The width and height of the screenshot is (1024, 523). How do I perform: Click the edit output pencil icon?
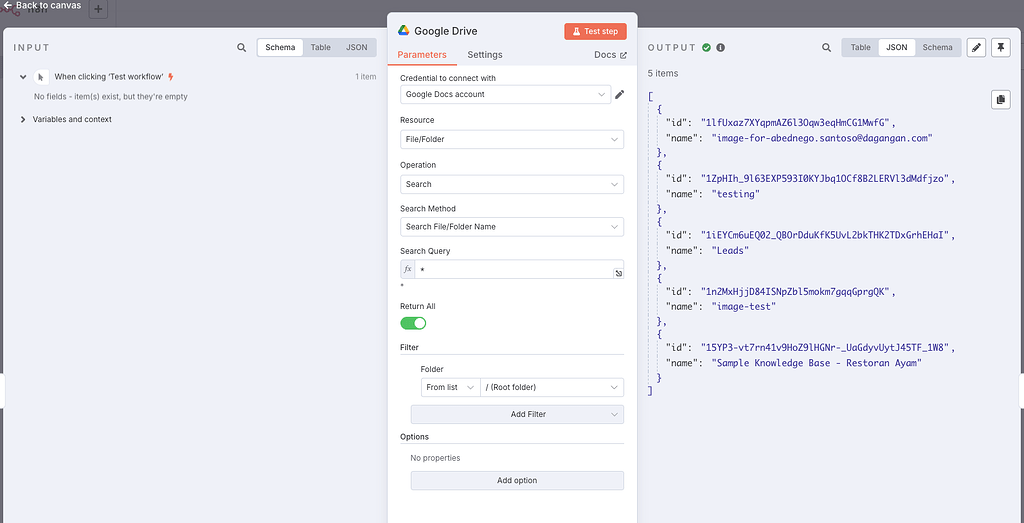(976, 47)
